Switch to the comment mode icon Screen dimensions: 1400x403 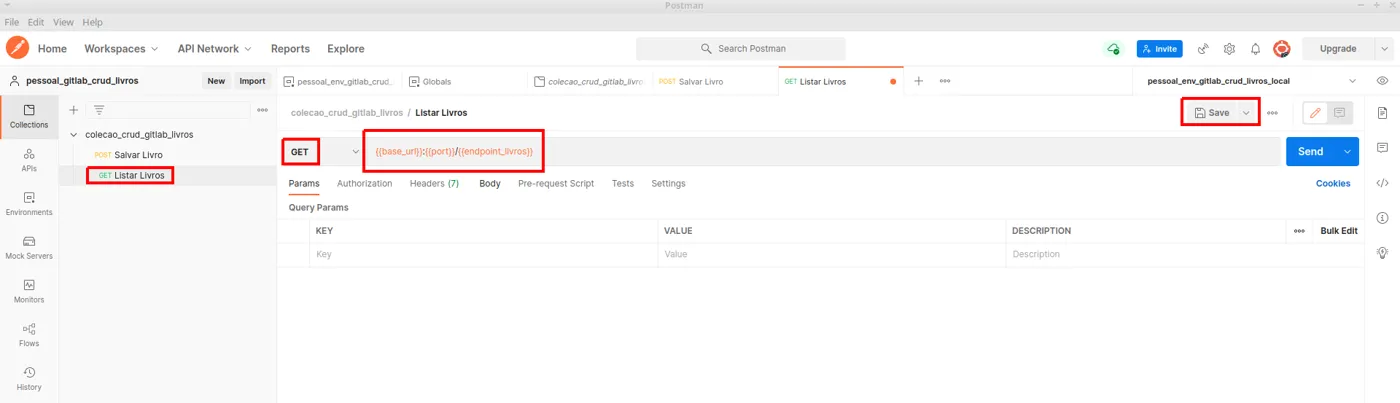1340,113
